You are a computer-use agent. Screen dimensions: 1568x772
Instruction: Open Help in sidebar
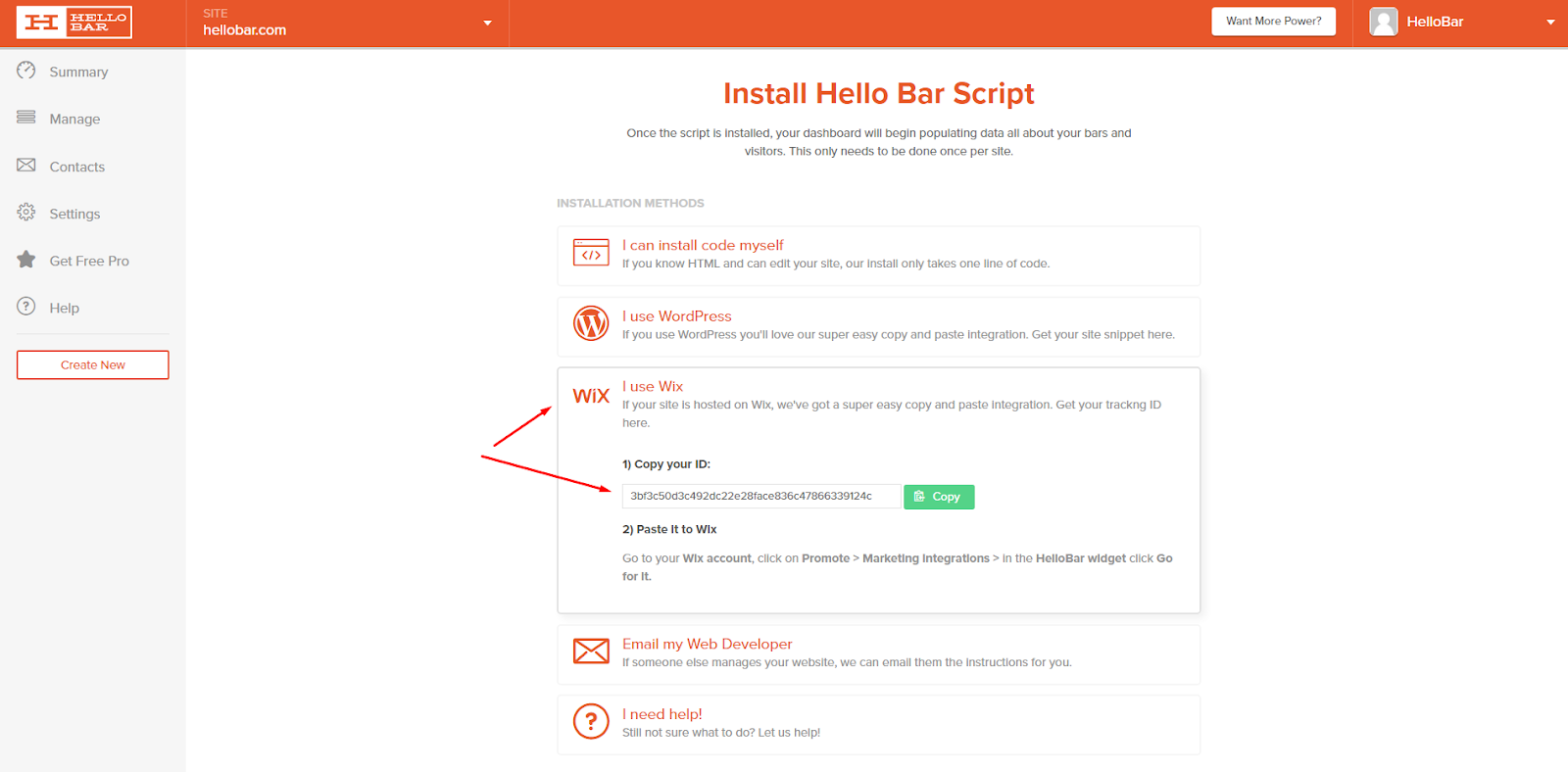tap(65, 308)
